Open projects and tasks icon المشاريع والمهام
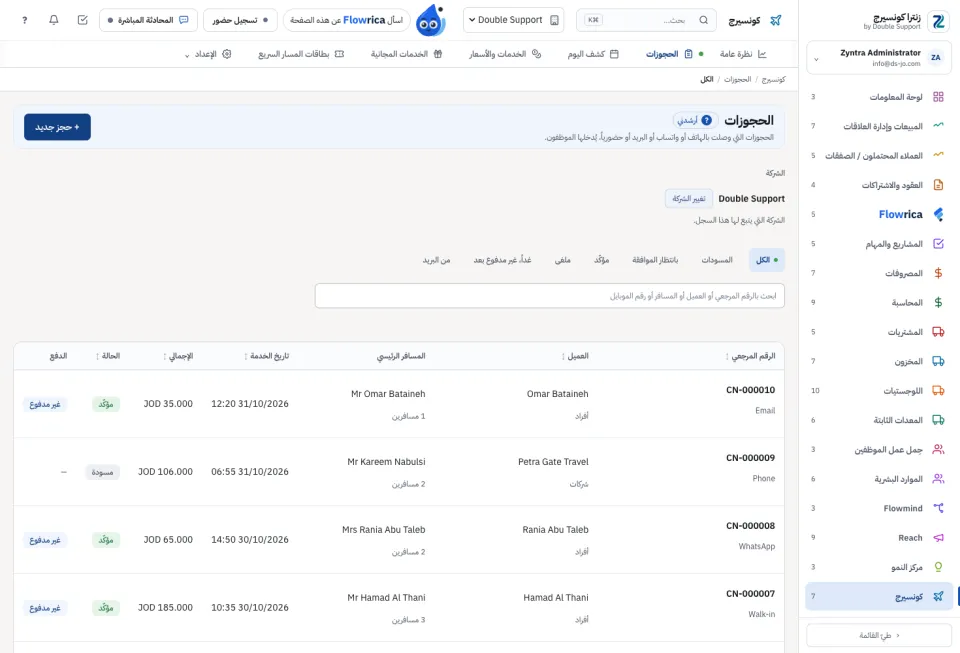Viewport: 960px width, 653px height. coord(938,244)
